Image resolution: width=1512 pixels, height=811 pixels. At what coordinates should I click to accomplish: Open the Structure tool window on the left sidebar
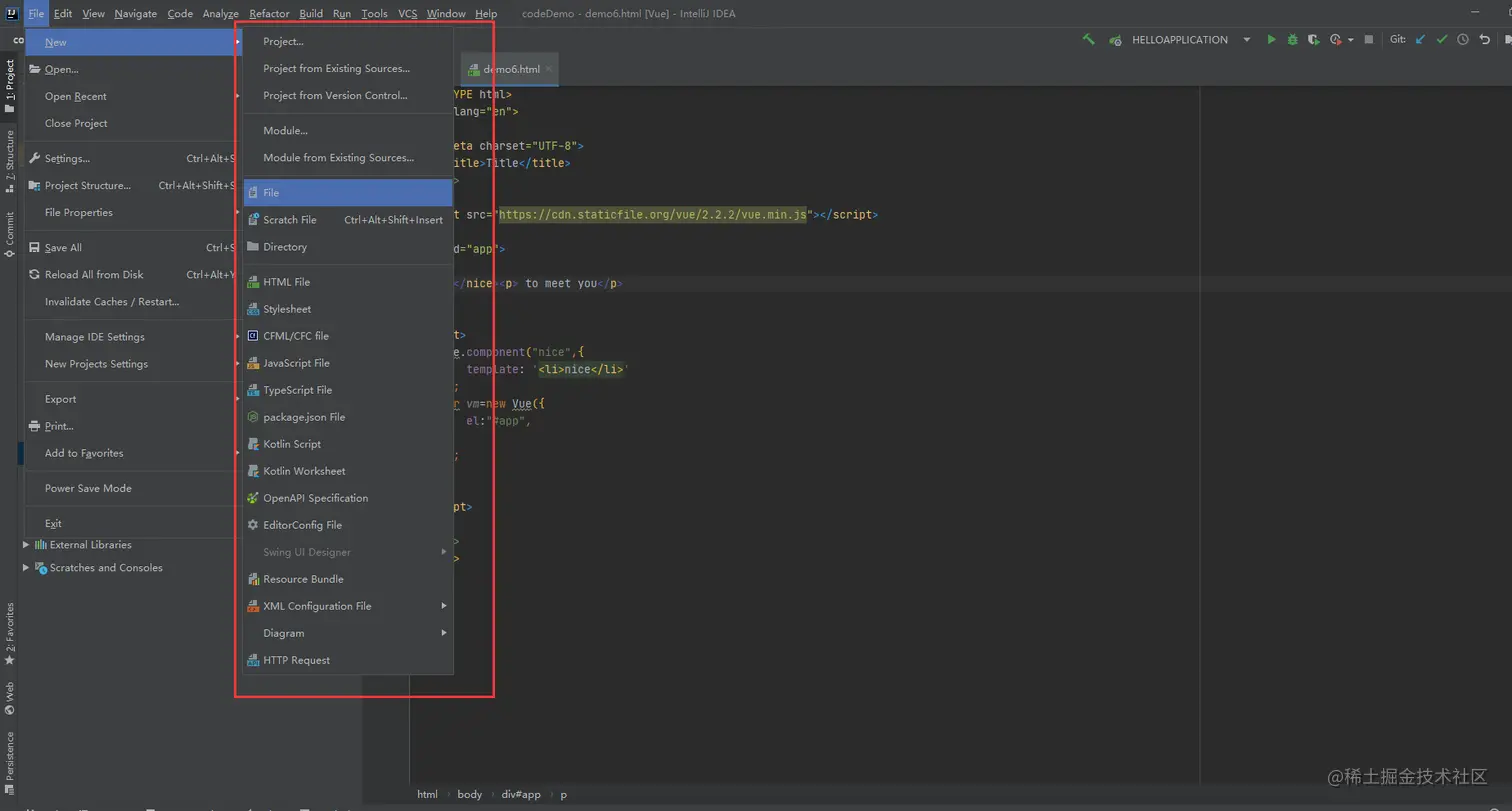(x=10, y=160)
